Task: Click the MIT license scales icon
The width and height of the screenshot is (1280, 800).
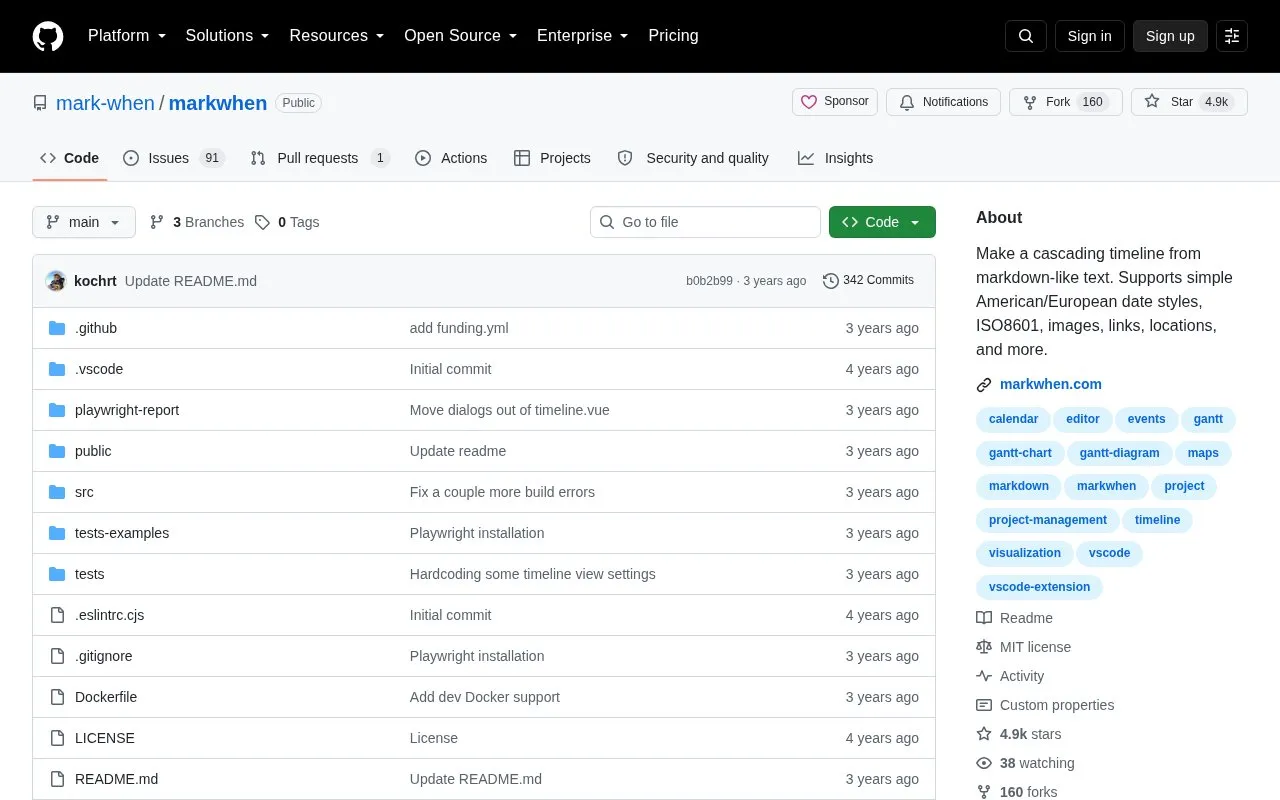Action: click(984, 647)
